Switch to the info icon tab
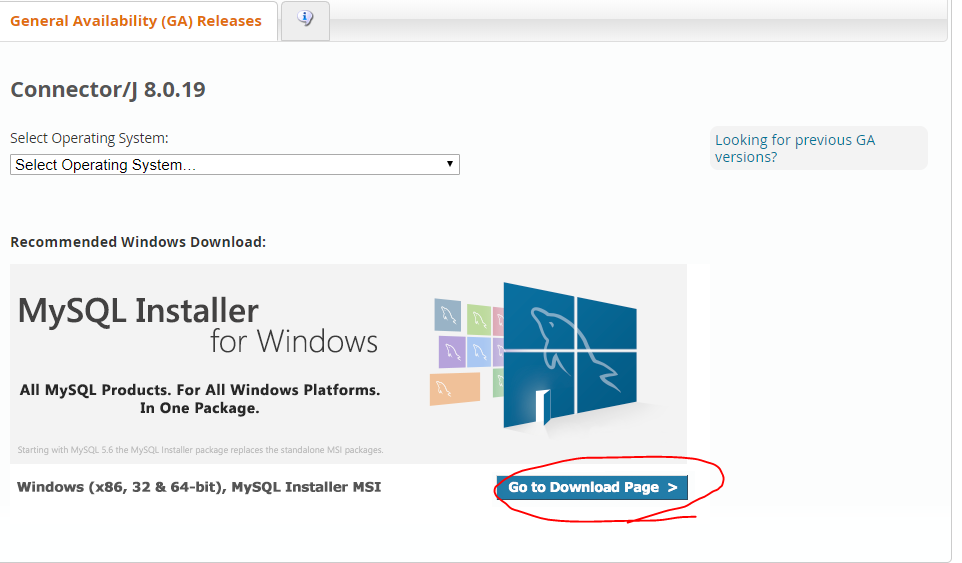Image resolution: width=962 pixels, height=563 pixels. tap(305, 20)
